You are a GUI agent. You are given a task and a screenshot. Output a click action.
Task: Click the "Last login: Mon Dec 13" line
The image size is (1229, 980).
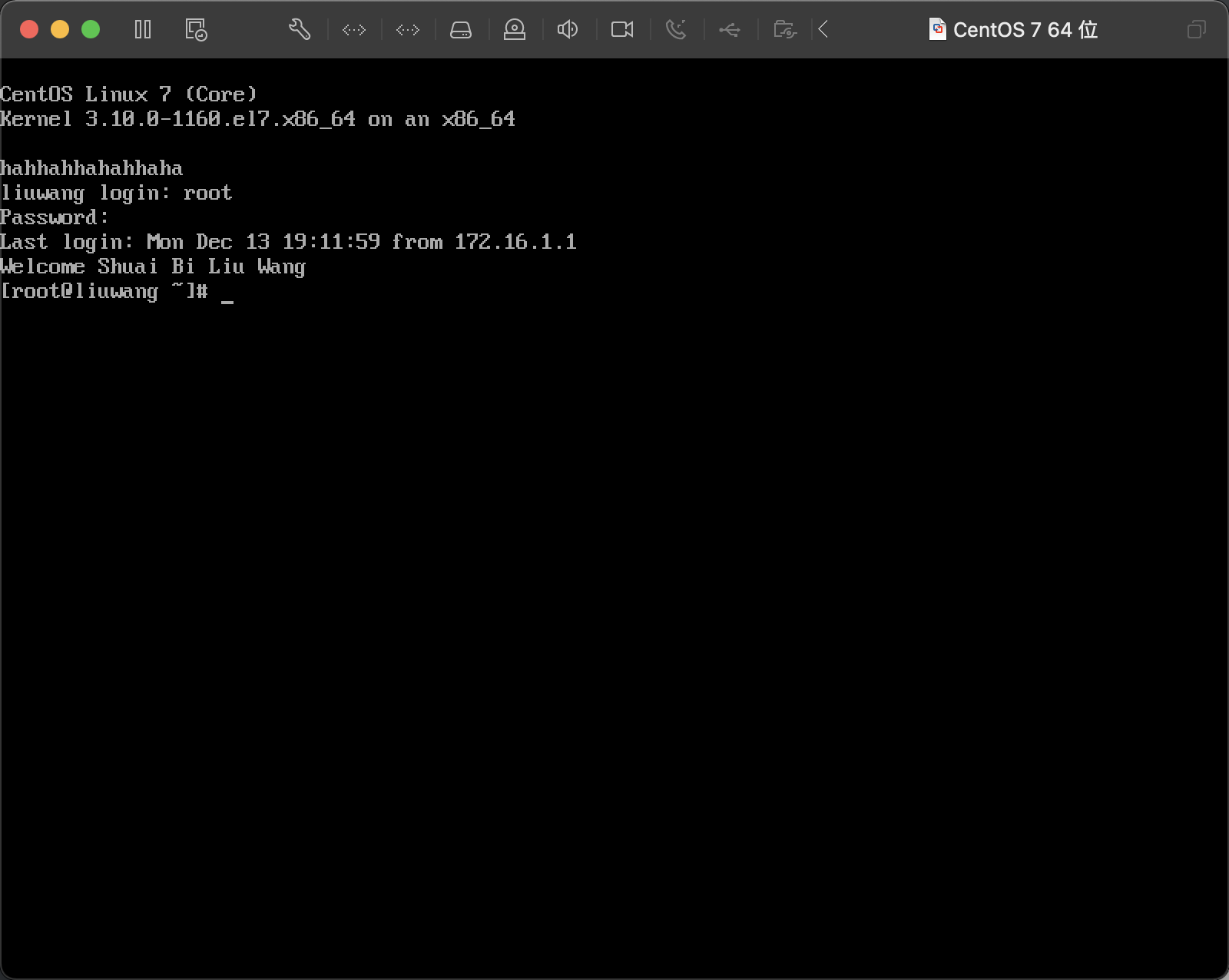pos(288,242)
